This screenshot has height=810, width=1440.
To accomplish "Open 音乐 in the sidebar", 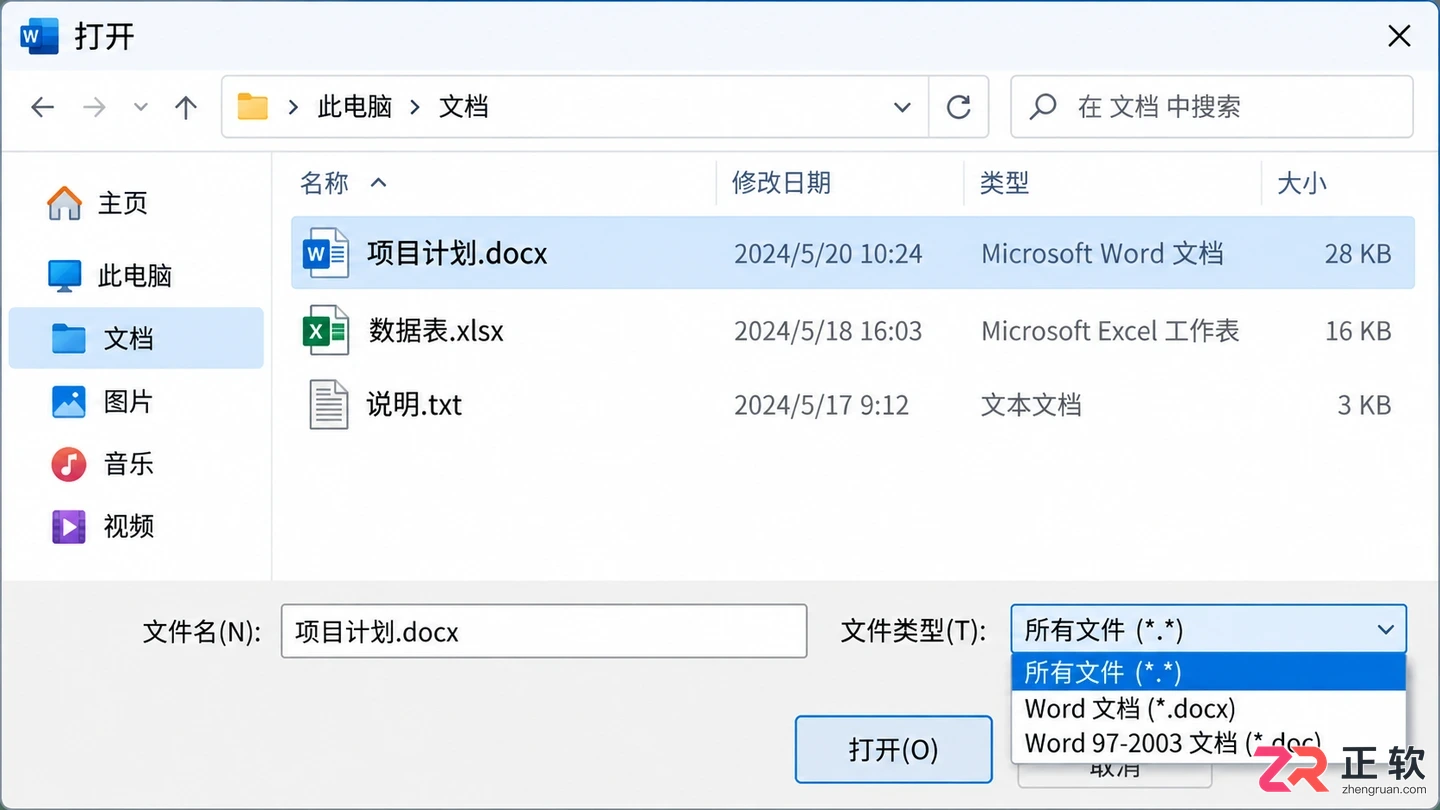I will point(102,464).
